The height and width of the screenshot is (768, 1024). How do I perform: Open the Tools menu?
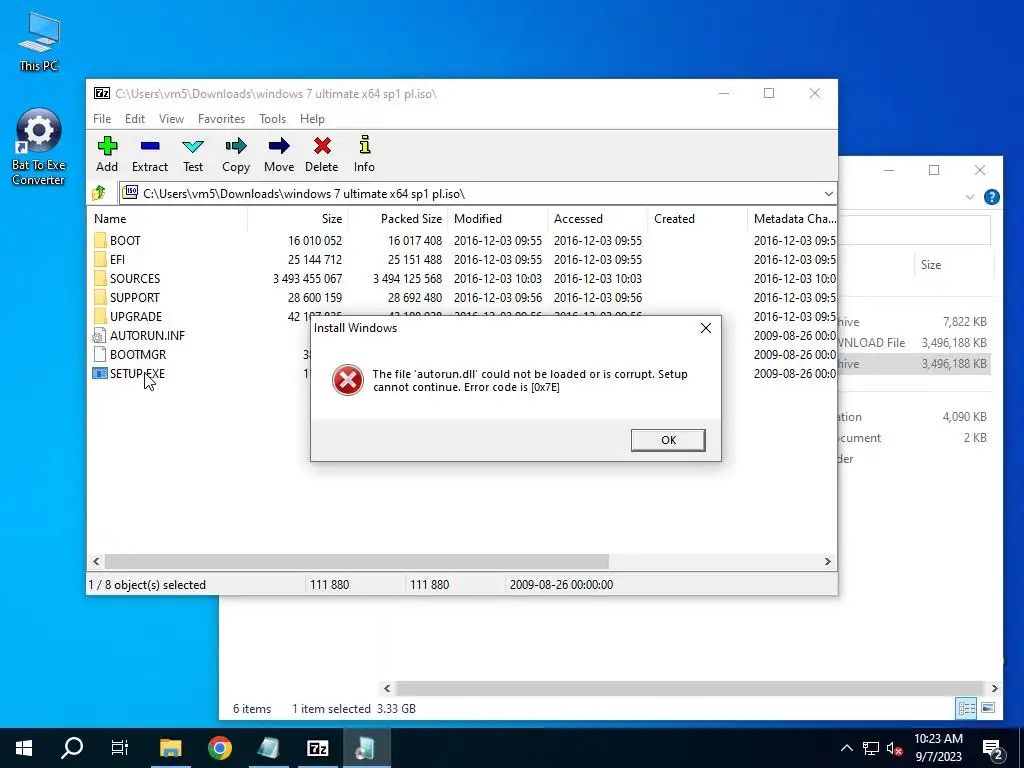pos(272,119)
